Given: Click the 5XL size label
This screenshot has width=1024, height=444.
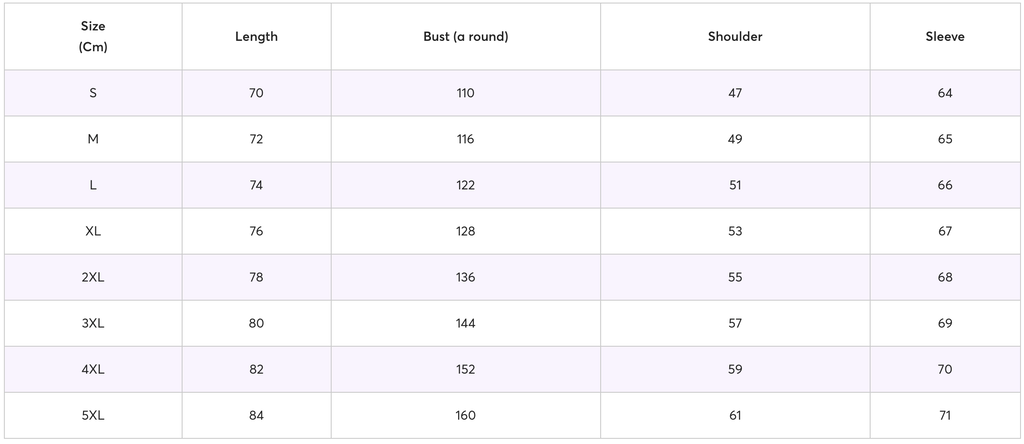Looking at the screenshot, I should pyautogui.click(x=93, y=415).
